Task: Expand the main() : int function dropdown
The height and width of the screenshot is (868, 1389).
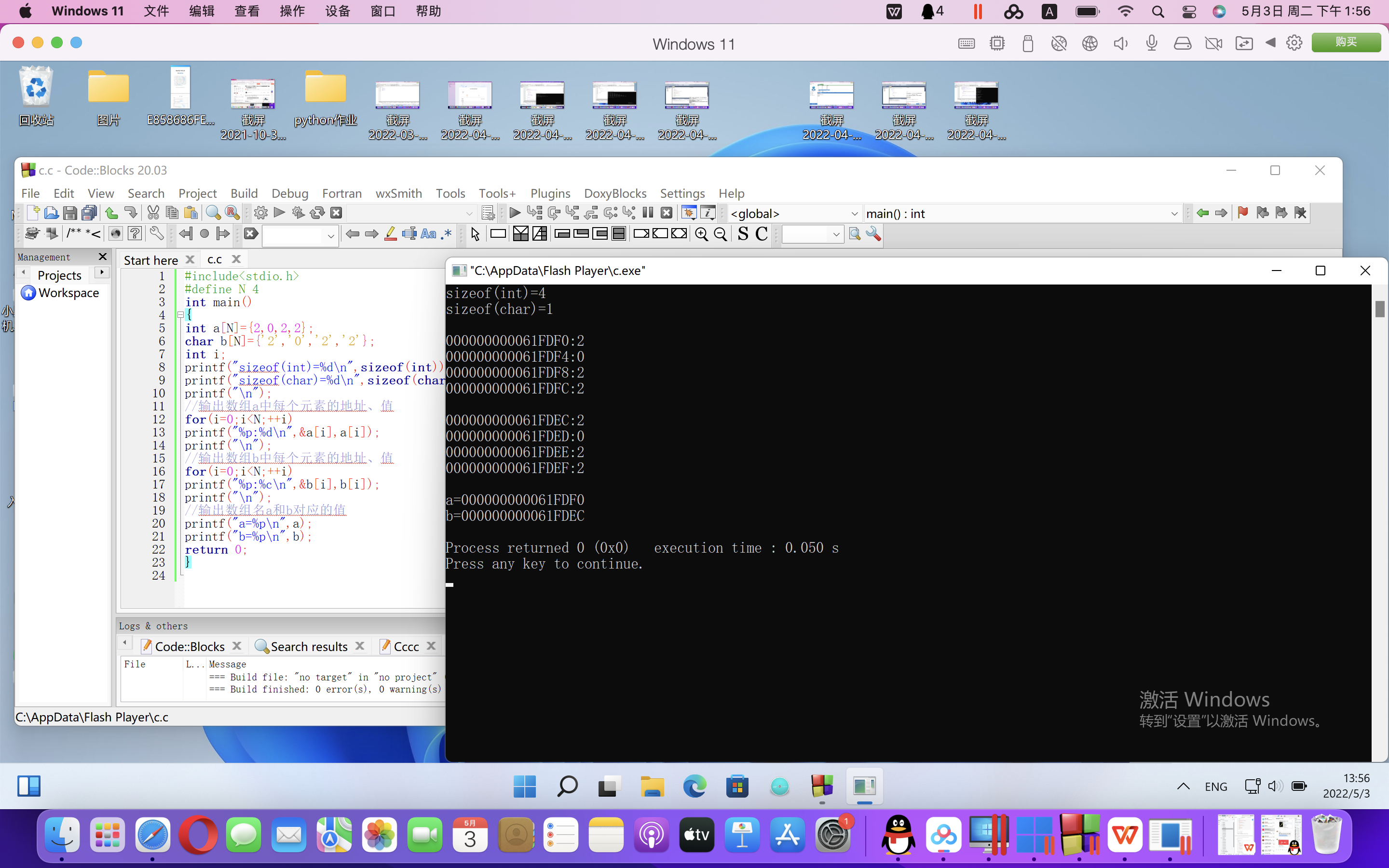Action: point(1174,214)
